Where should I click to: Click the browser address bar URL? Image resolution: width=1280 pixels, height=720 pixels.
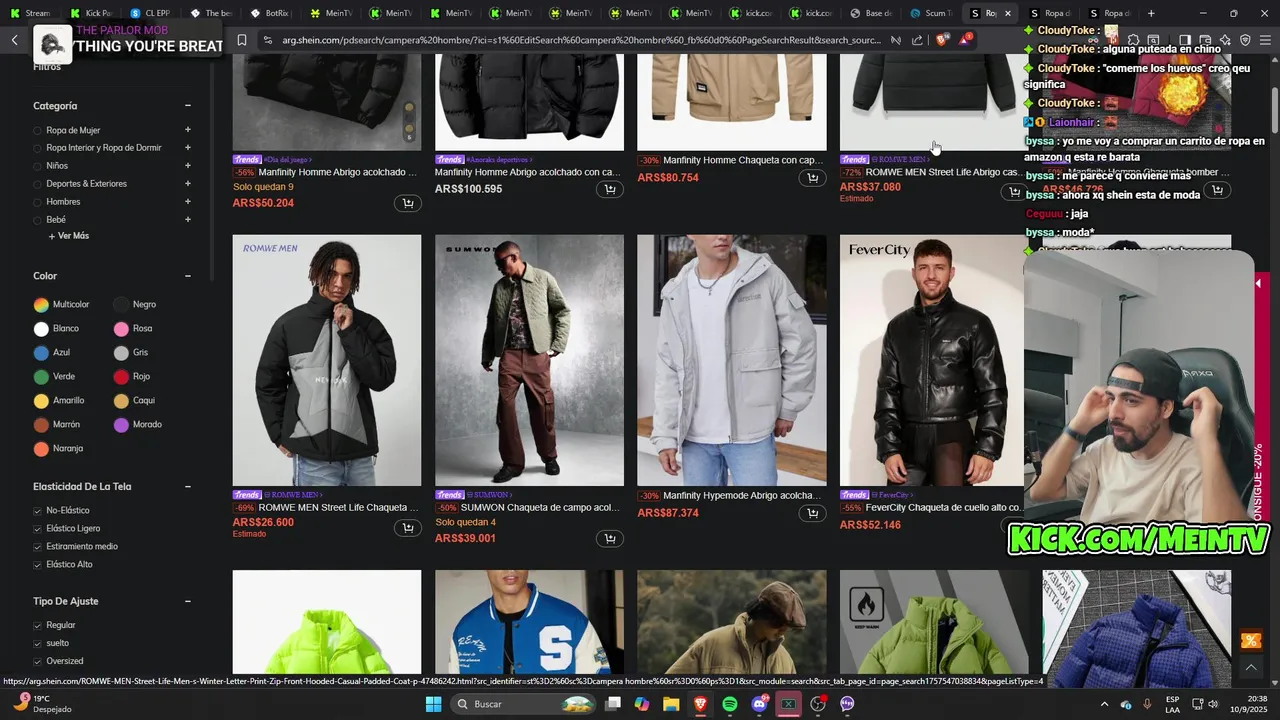581,40
